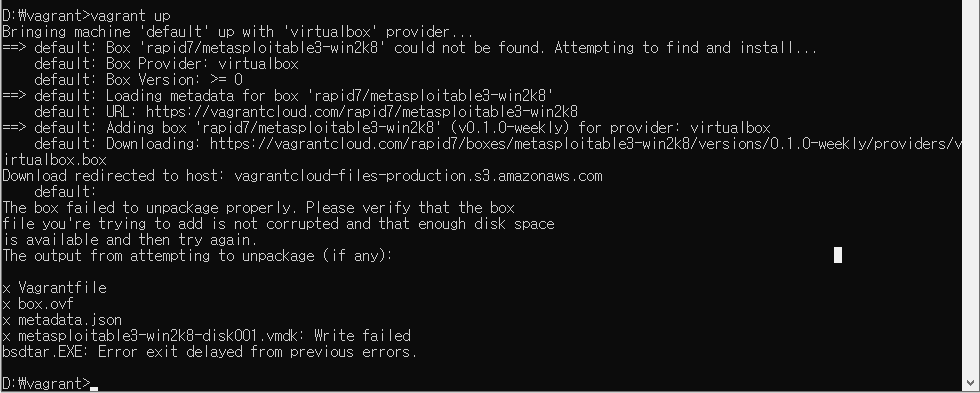Click the 'vagrant up' command text
This screenshot has width=980, height=393.
(130, 16)
